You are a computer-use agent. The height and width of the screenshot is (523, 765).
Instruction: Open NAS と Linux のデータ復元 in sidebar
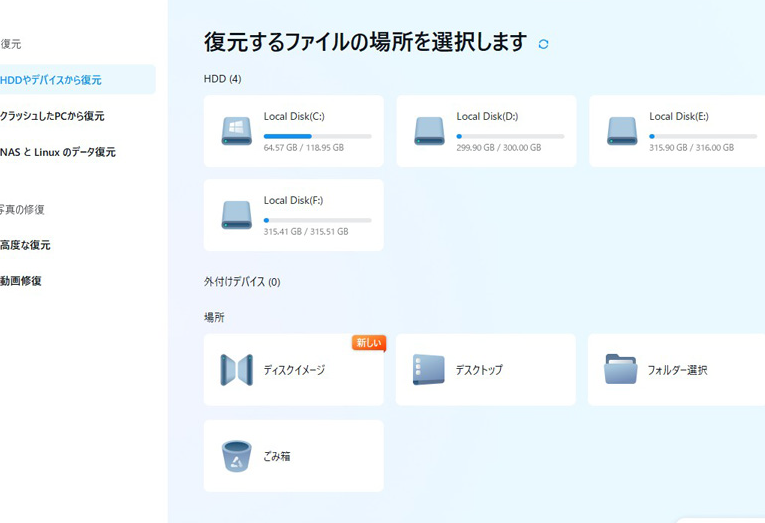click(x=58, y=152)
